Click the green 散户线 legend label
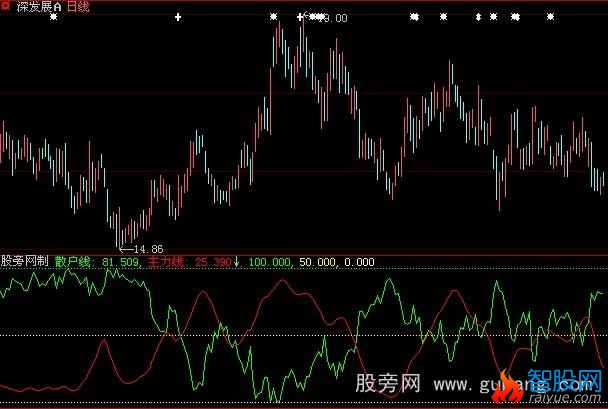The image size is (608, 409). [73, 262]
